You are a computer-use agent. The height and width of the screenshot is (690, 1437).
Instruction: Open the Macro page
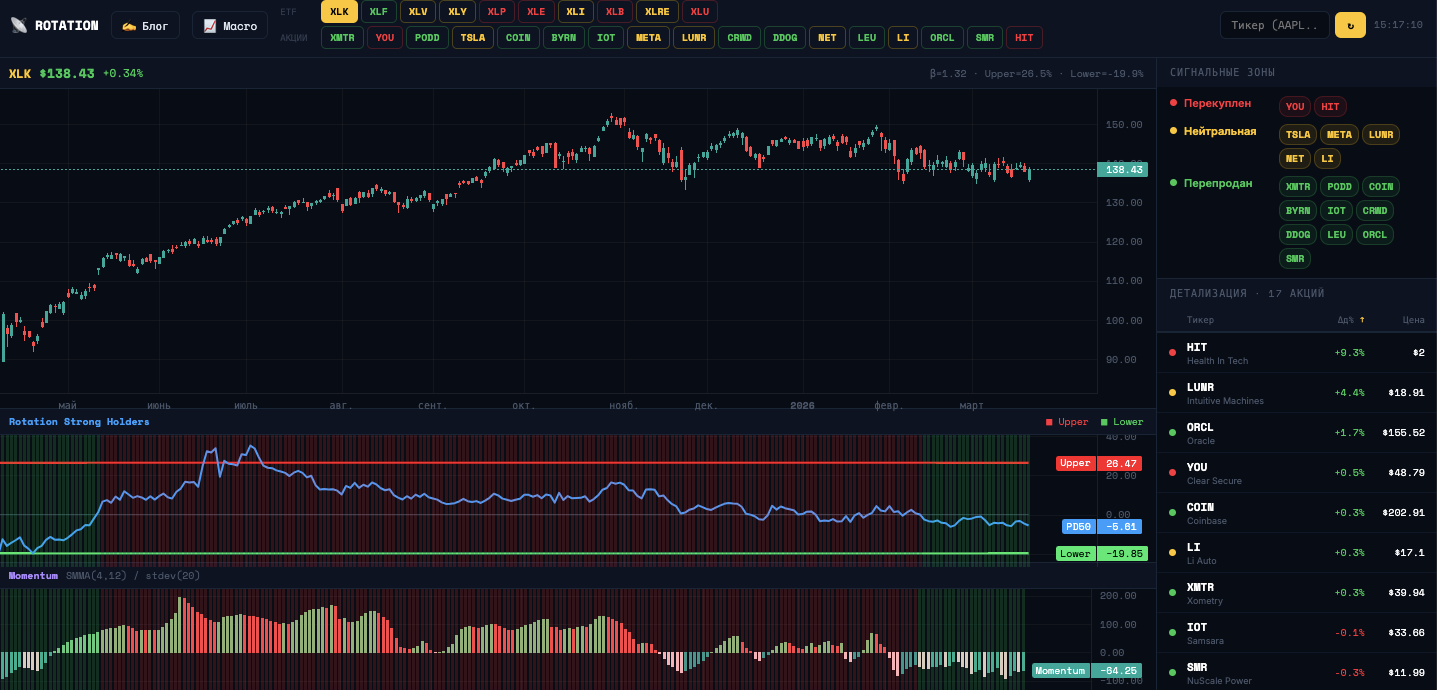[230, 25]
